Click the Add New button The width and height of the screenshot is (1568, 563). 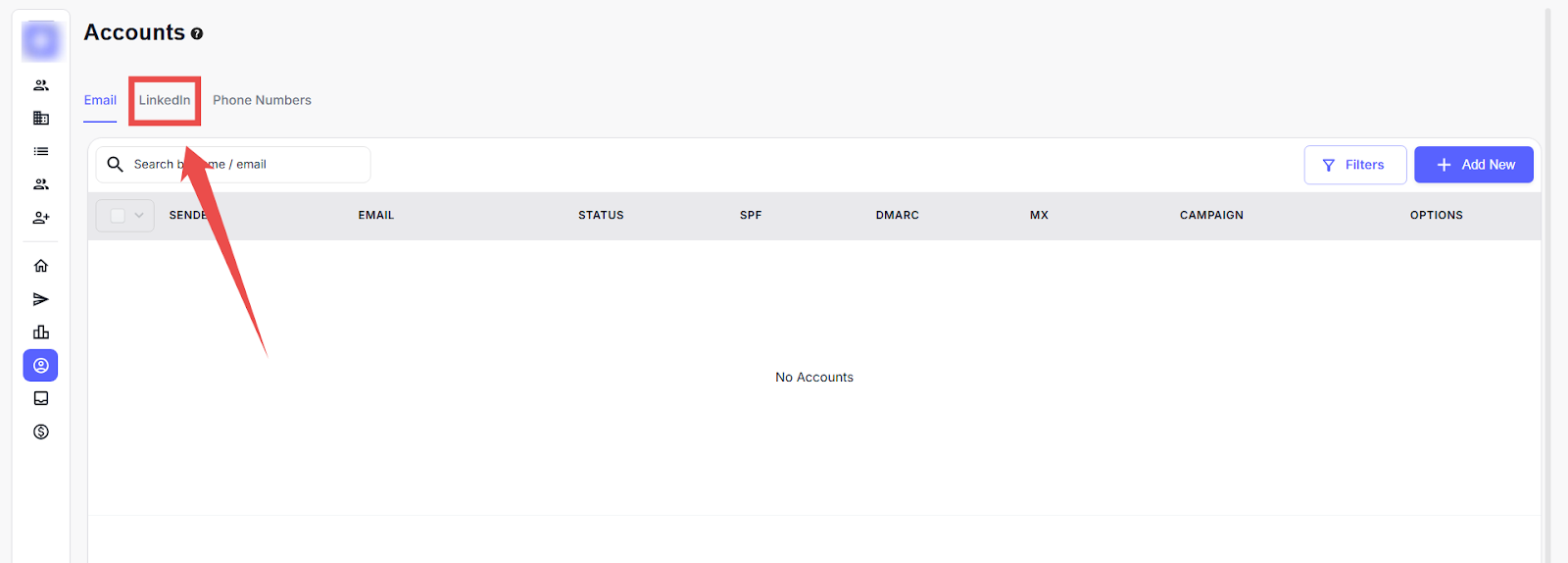(1473, 165)
